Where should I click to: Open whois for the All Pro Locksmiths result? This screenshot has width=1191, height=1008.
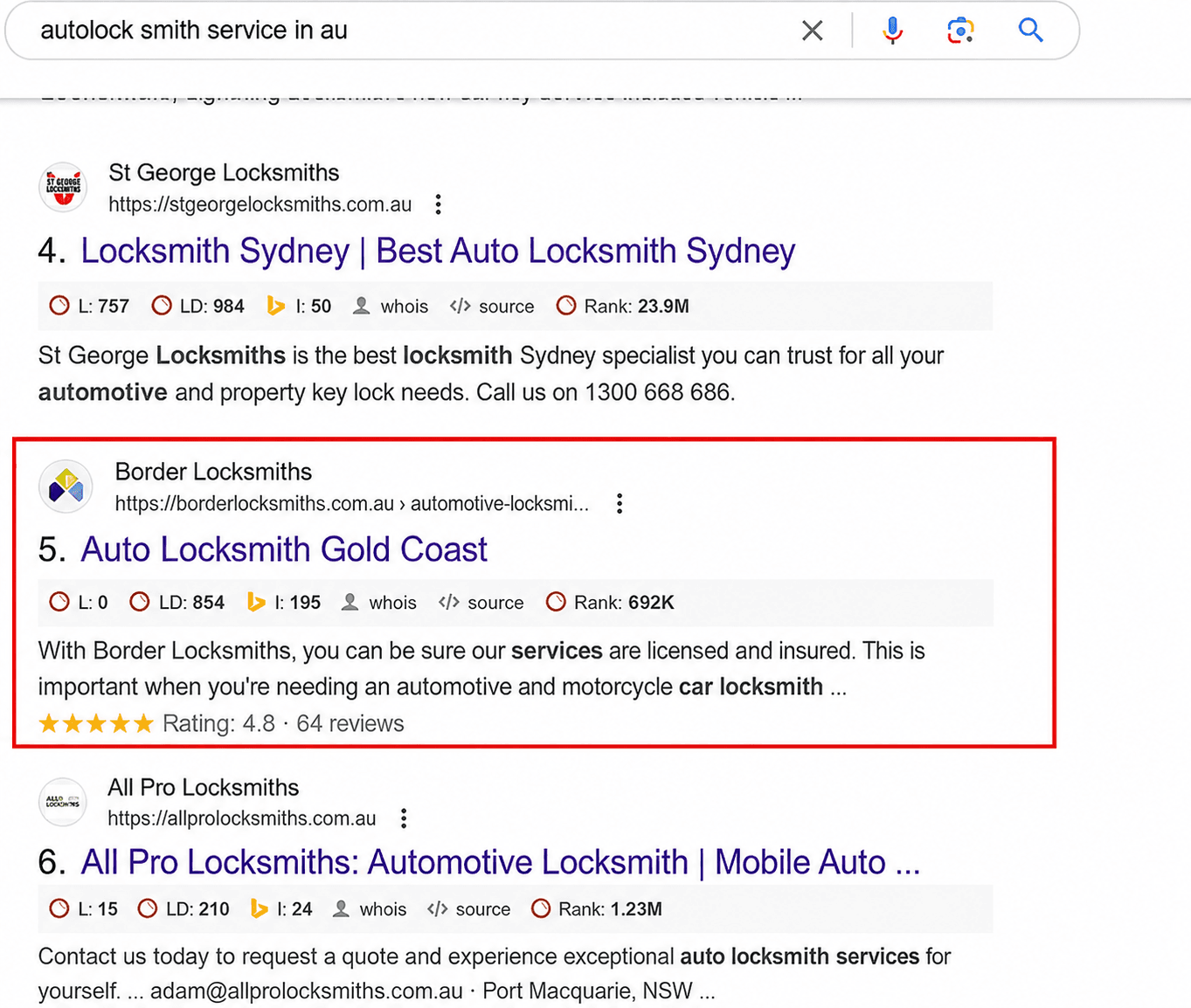point(370,909)
